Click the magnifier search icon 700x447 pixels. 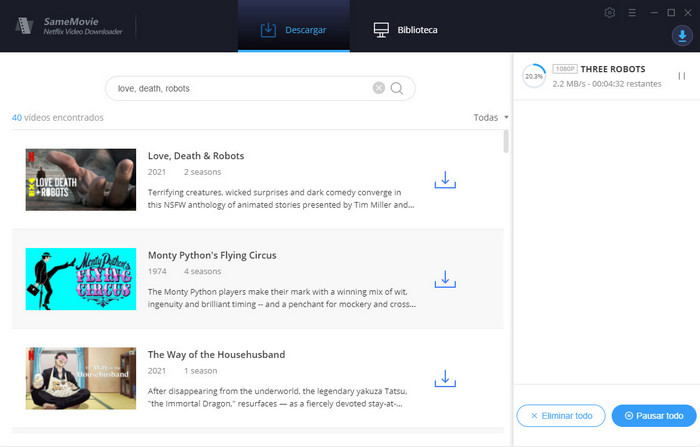click(397, 88)
